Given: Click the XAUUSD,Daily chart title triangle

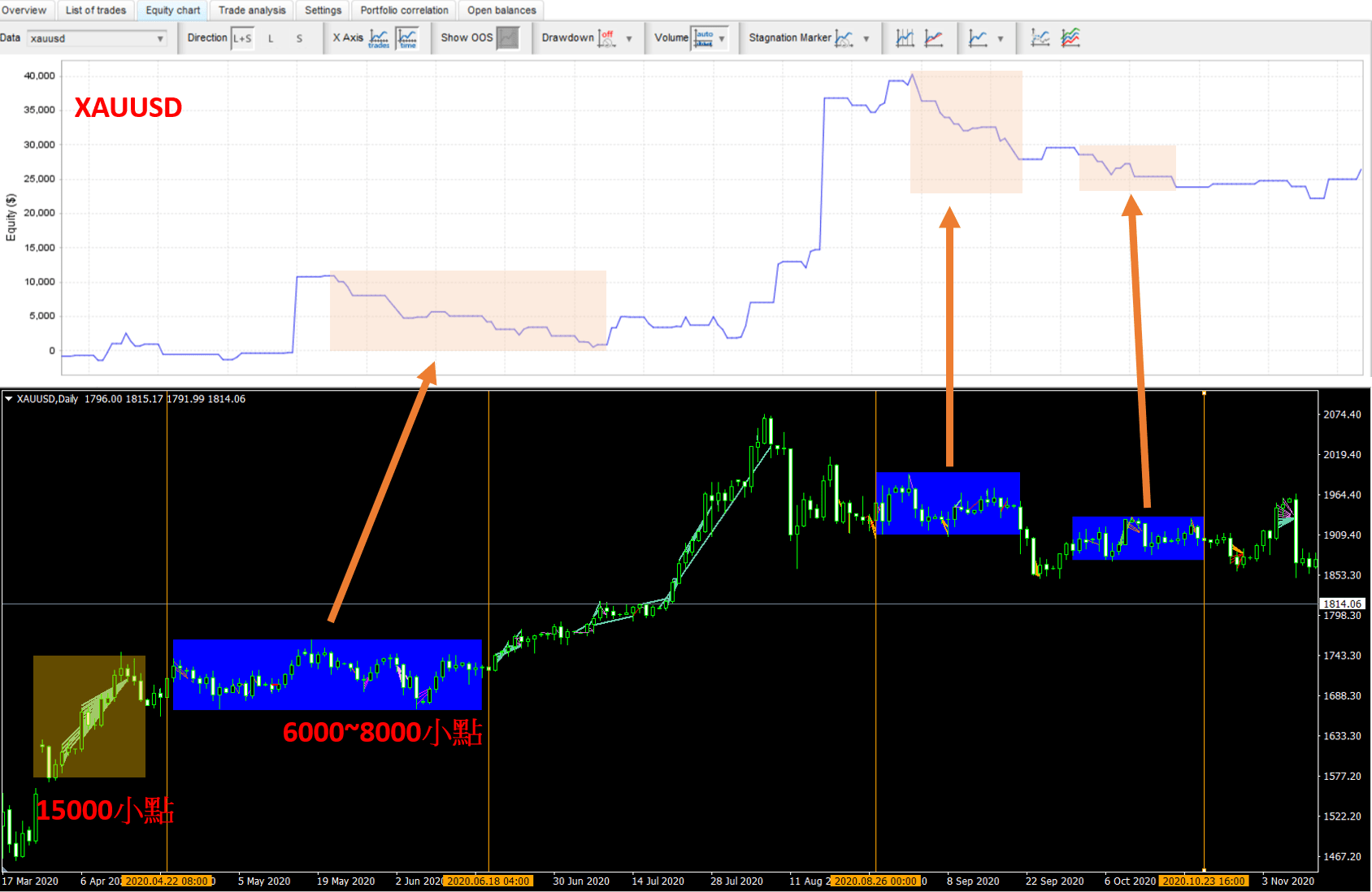Looking at the screenshot, I should pos(8,399).
